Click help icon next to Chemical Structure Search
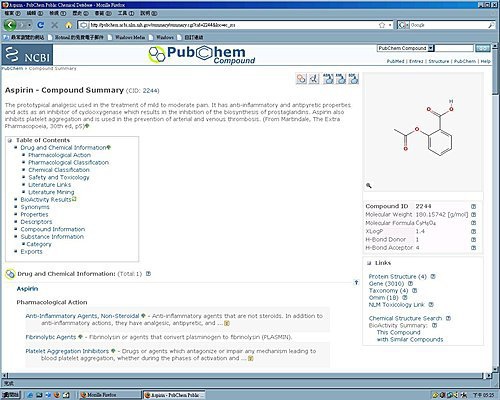 click(x=448, y=318)
